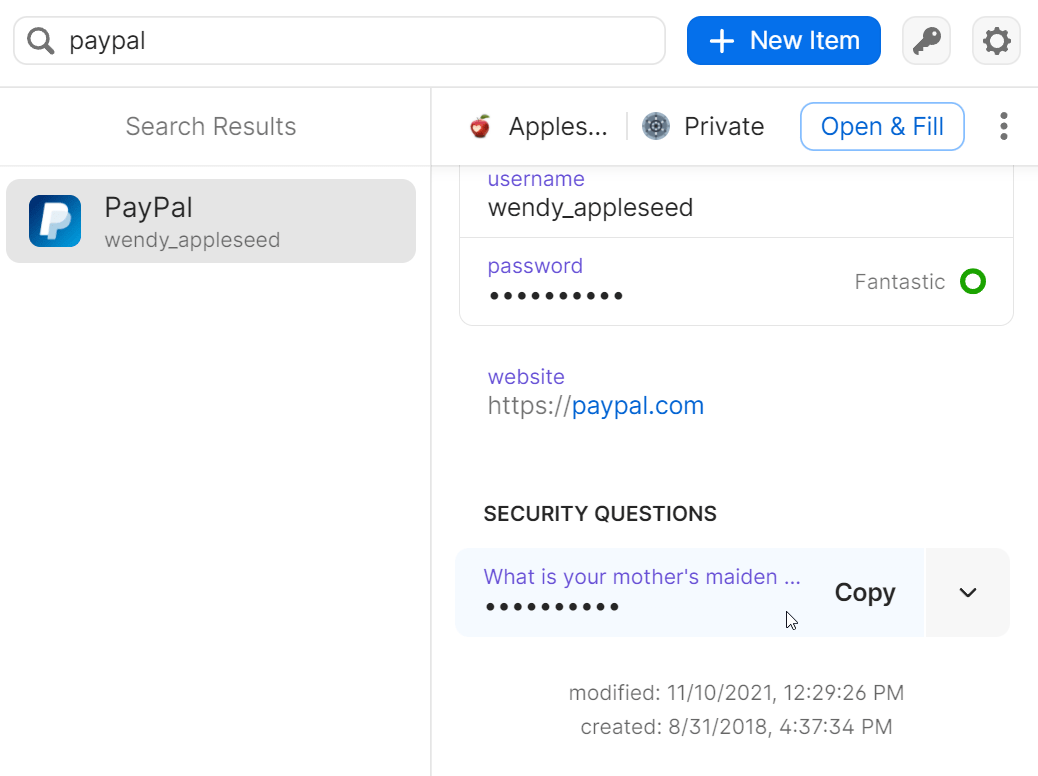Image resolution: width=1038 pixels, height=776 pixels.
Task: Open the three-dot more options menu
Action: tap(1004, 126)
